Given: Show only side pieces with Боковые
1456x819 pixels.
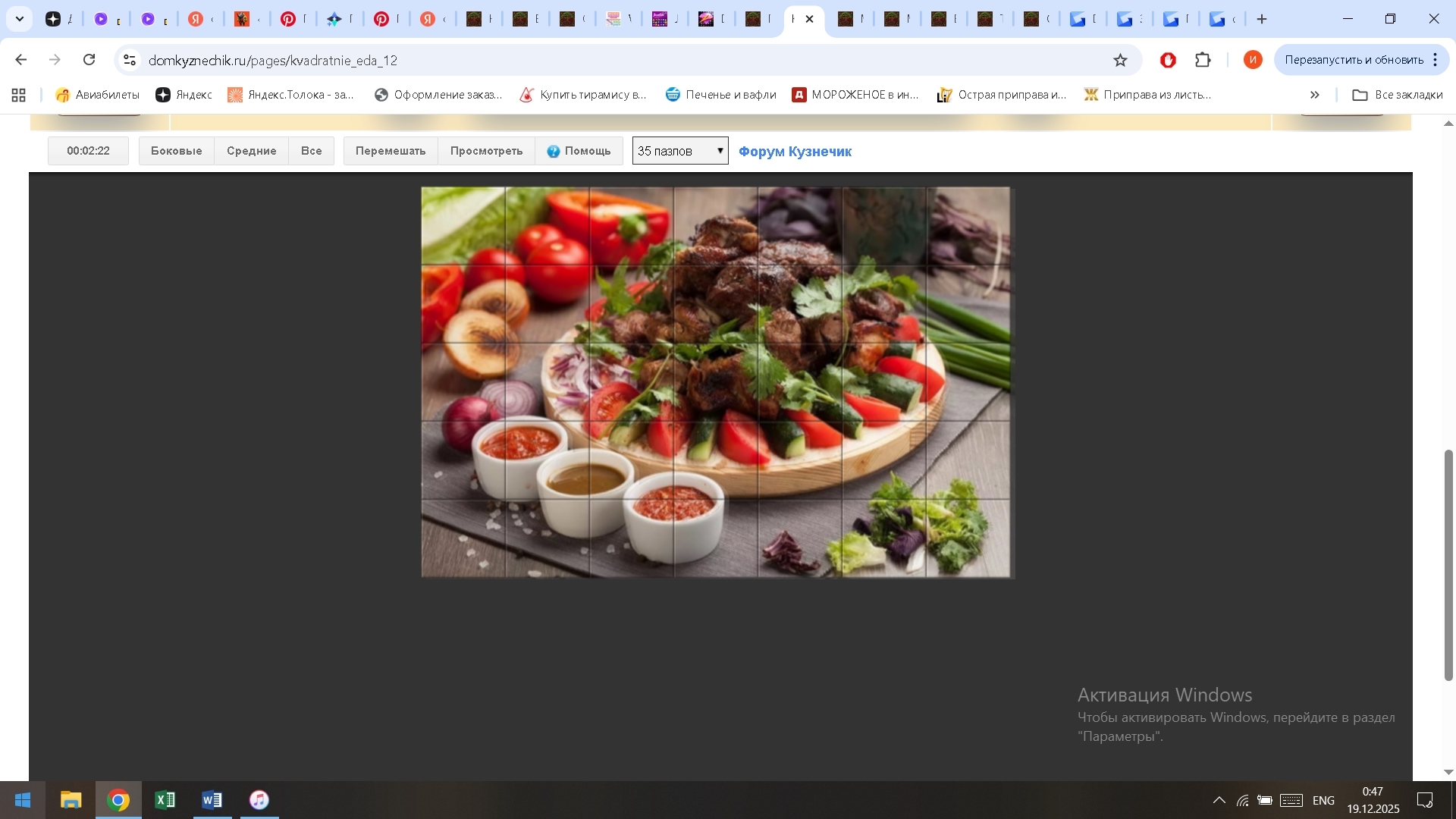Looking at the screenshot, I should (176, 151).
